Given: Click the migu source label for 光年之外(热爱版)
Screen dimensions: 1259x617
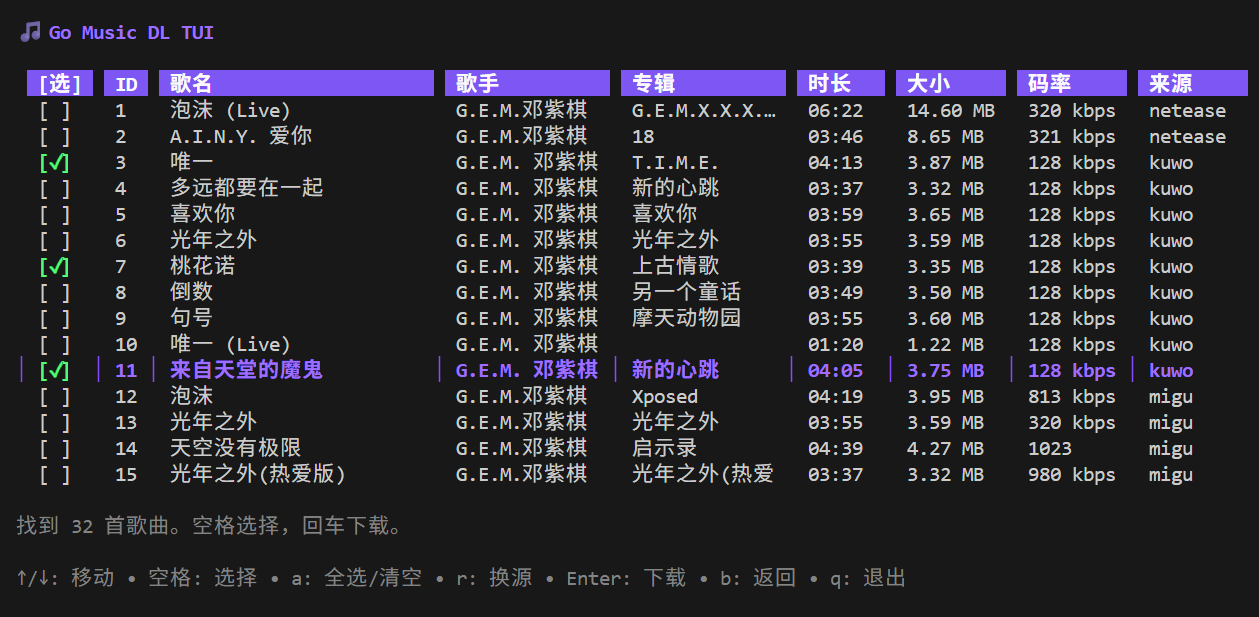Looking at the screenshot, I should point(1170,474).
